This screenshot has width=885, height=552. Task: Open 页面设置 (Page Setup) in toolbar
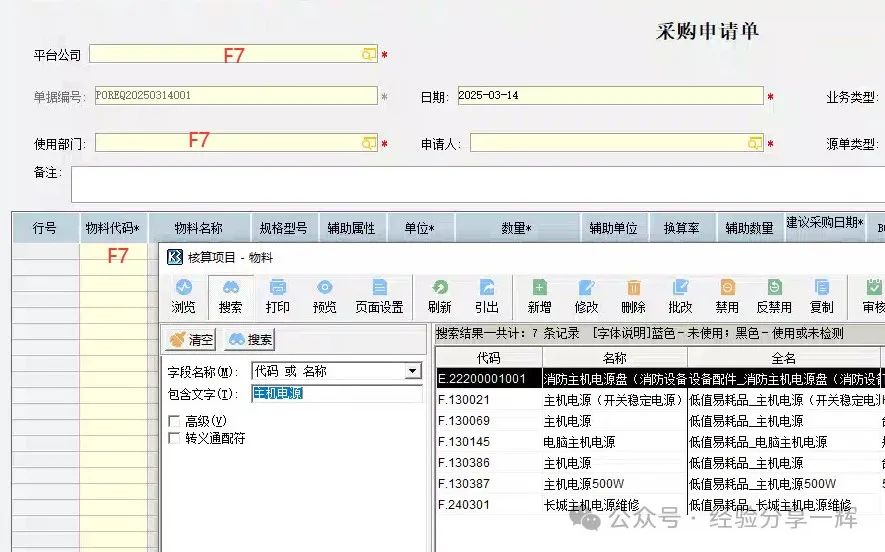379,296
